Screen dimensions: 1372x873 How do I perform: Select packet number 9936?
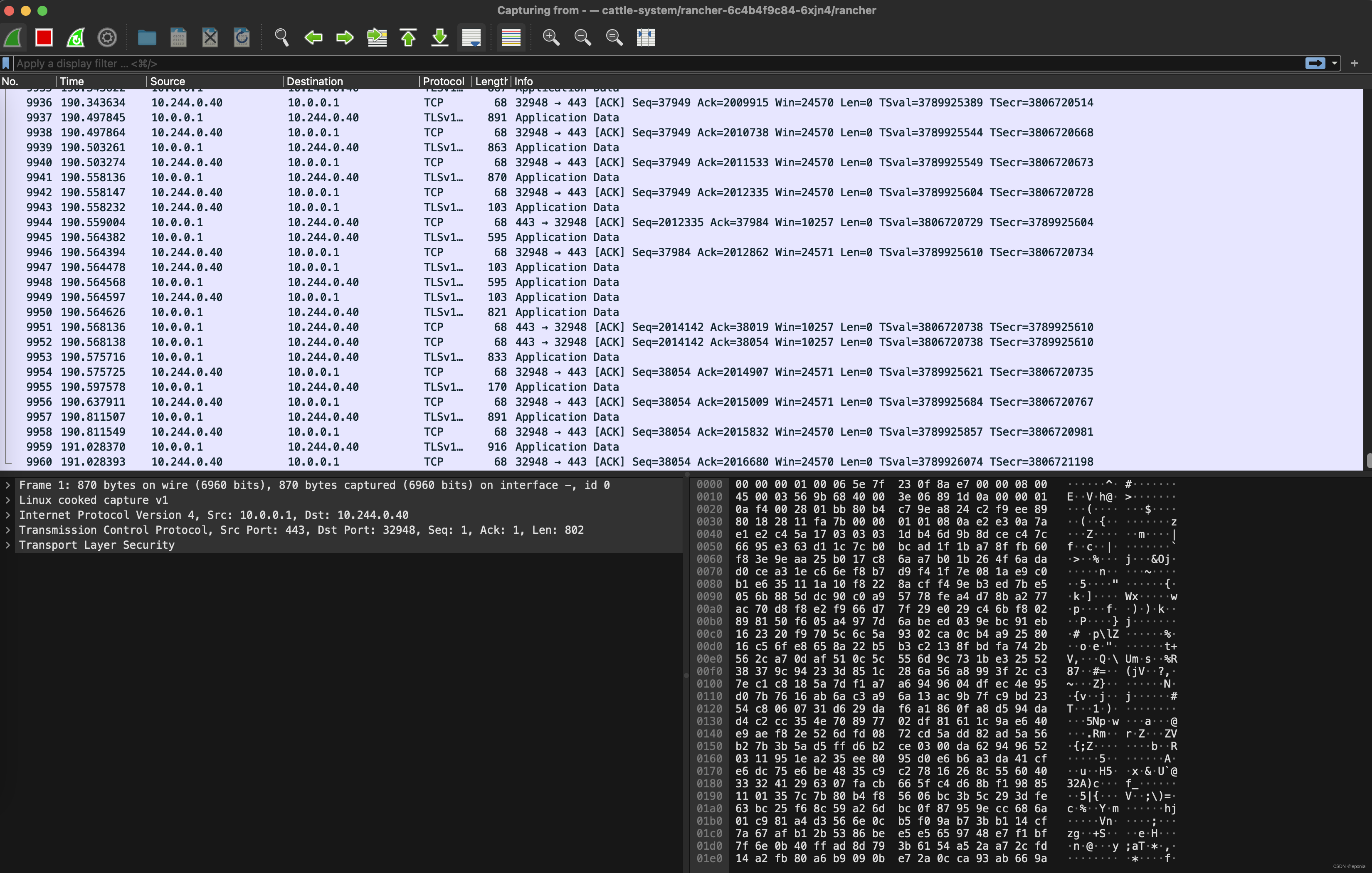coord(681,103)
